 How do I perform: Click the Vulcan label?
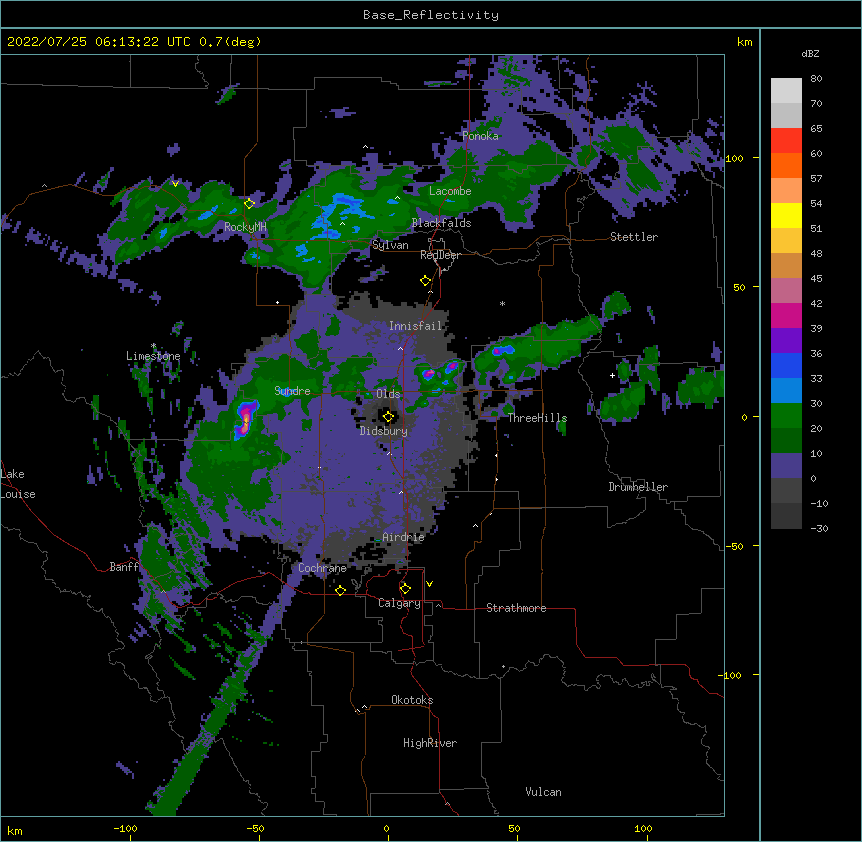pos(543,792)
